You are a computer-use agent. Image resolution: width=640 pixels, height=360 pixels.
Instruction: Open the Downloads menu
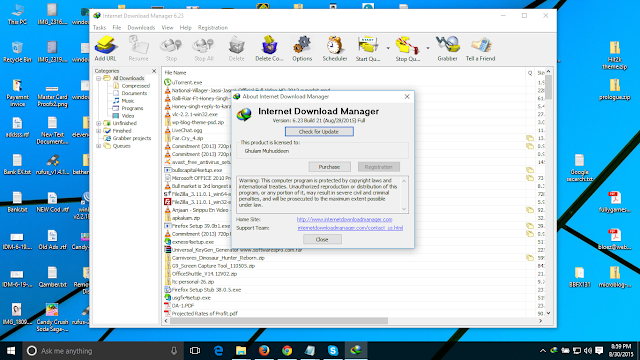(141, 28)
